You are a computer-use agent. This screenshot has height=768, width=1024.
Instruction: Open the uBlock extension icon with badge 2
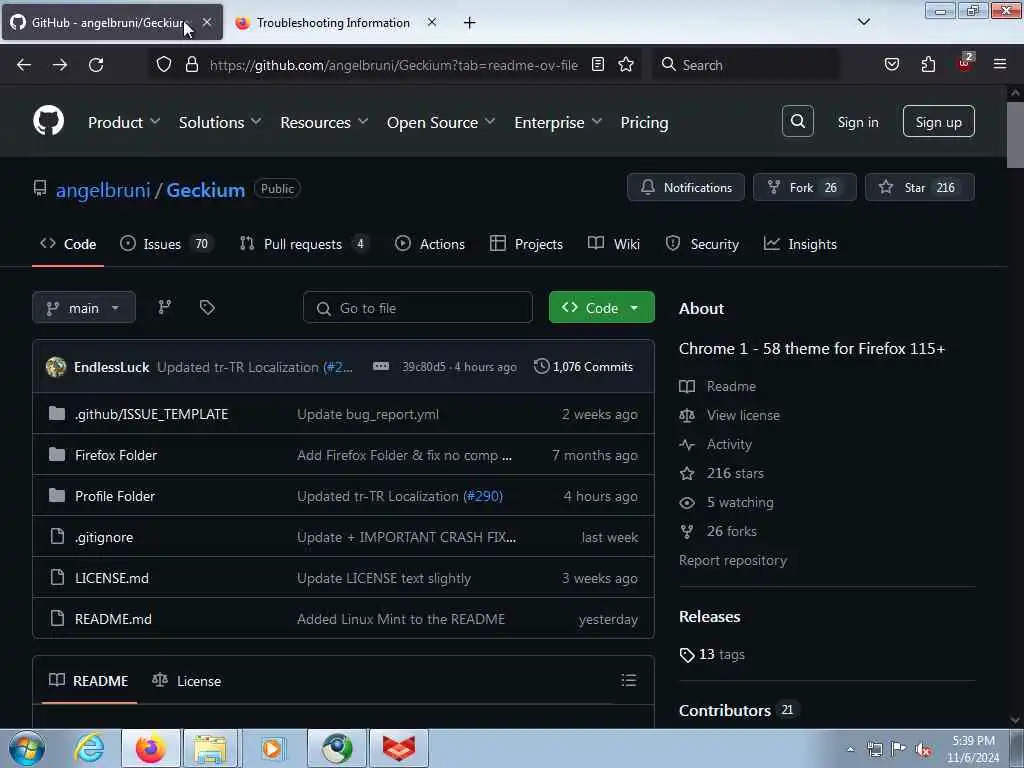point(965,63)
